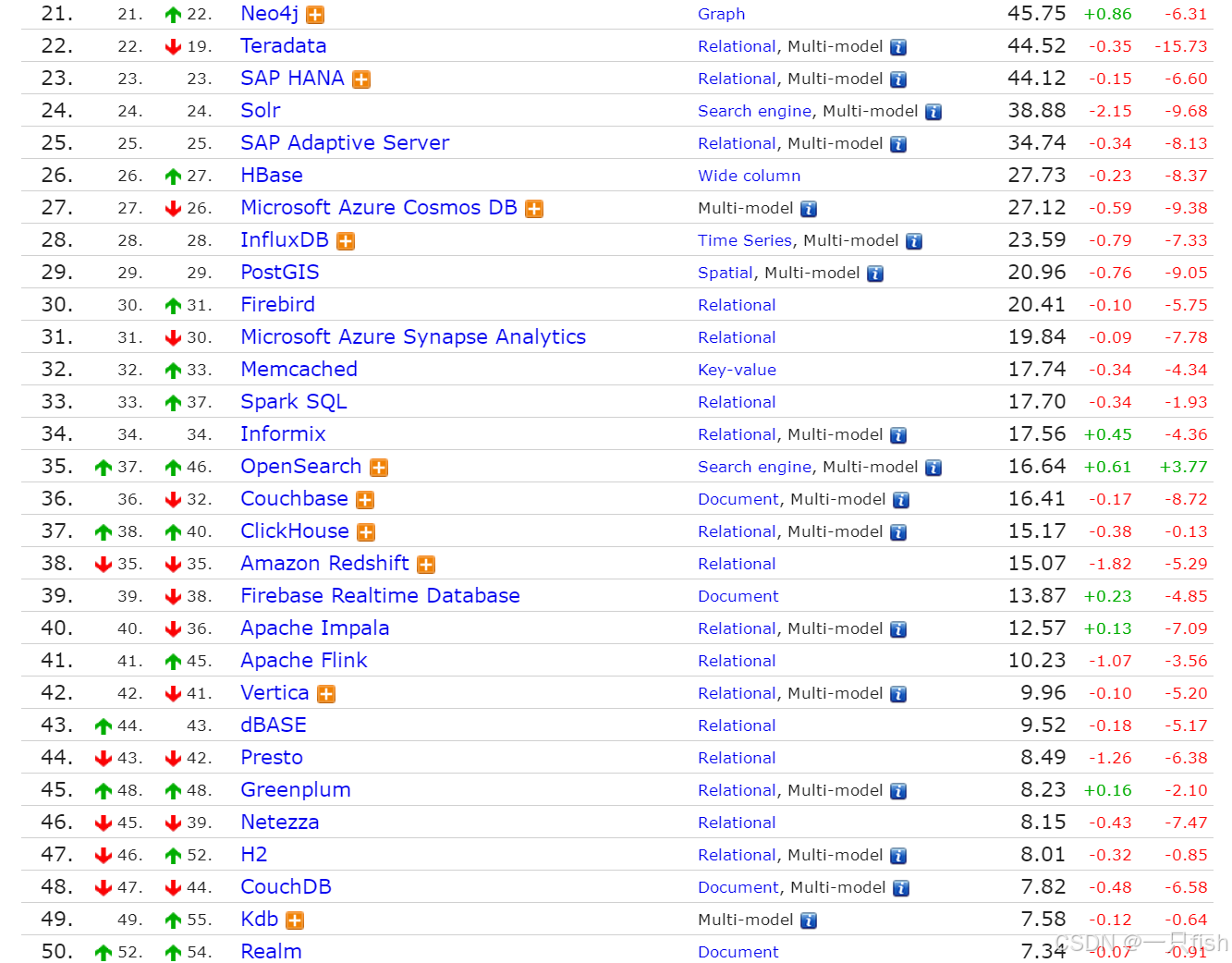Click the blue info icon in the Informix row
This screenshot has height=963, width=1232.
tap(898, 435)
